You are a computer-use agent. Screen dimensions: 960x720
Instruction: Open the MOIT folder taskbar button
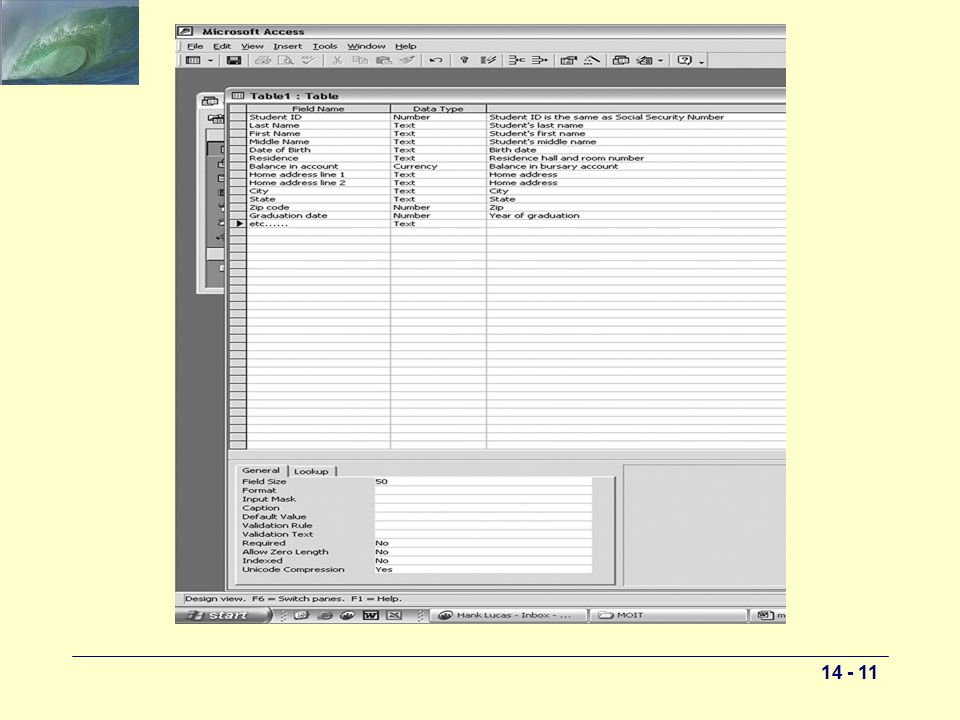pos(668,615)
